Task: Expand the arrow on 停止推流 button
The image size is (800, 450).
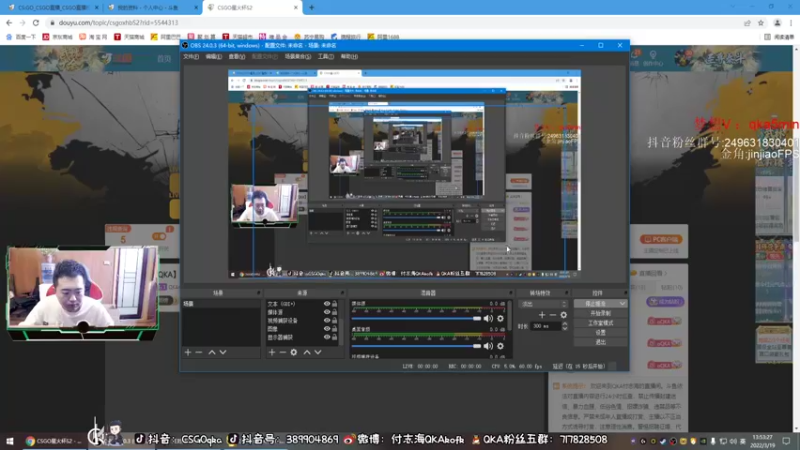Action: [622, 304]
